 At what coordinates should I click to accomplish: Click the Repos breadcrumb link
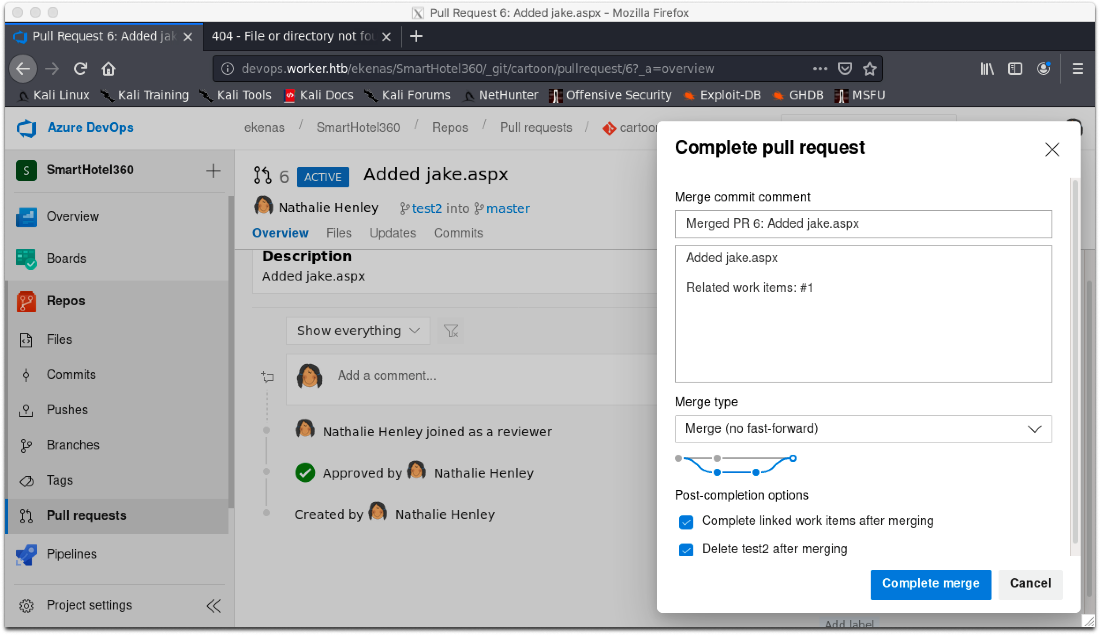[x=450, y=128]
